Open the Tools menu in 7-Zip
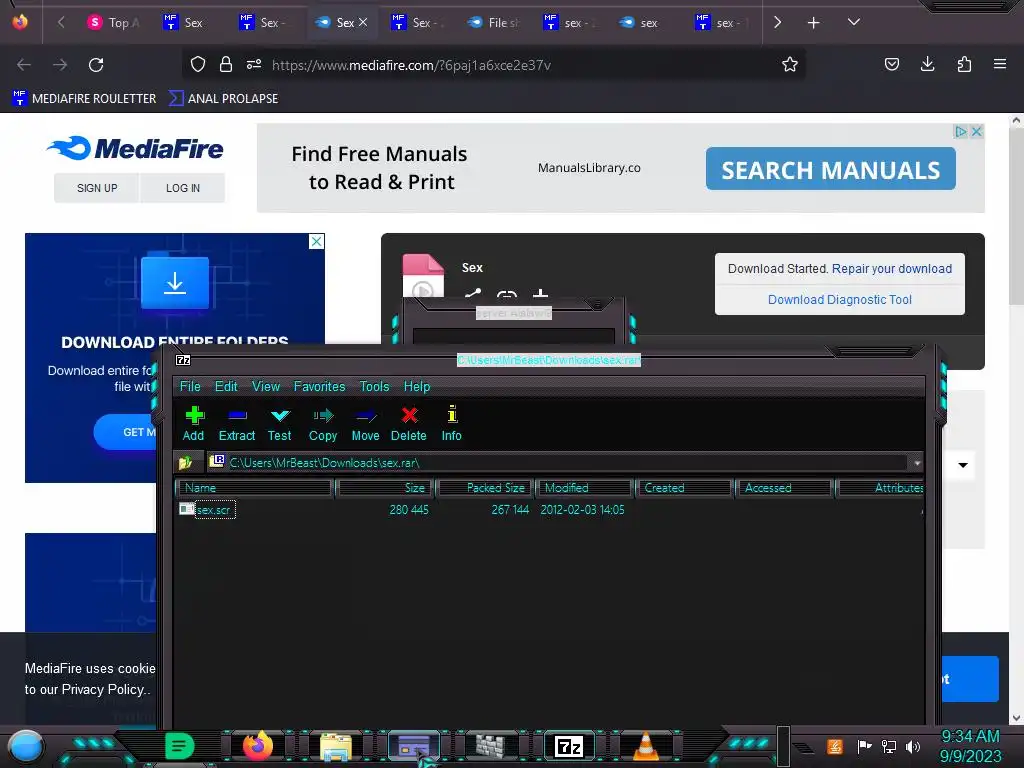Viewport: 1024px width, 768px height. pos(374,386)
